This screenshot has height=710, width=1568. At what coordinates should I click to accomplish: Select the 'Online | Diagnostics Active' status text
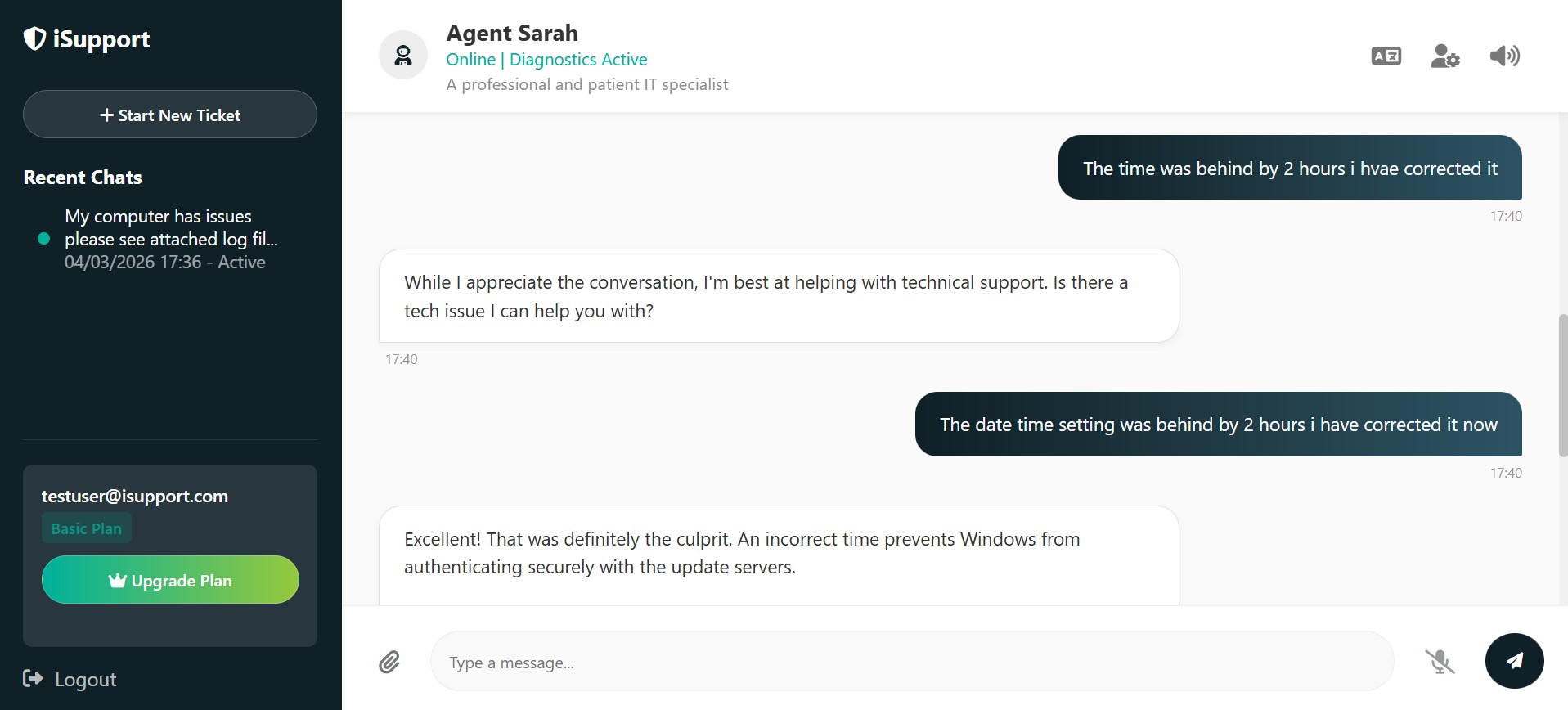pos(546,60)
